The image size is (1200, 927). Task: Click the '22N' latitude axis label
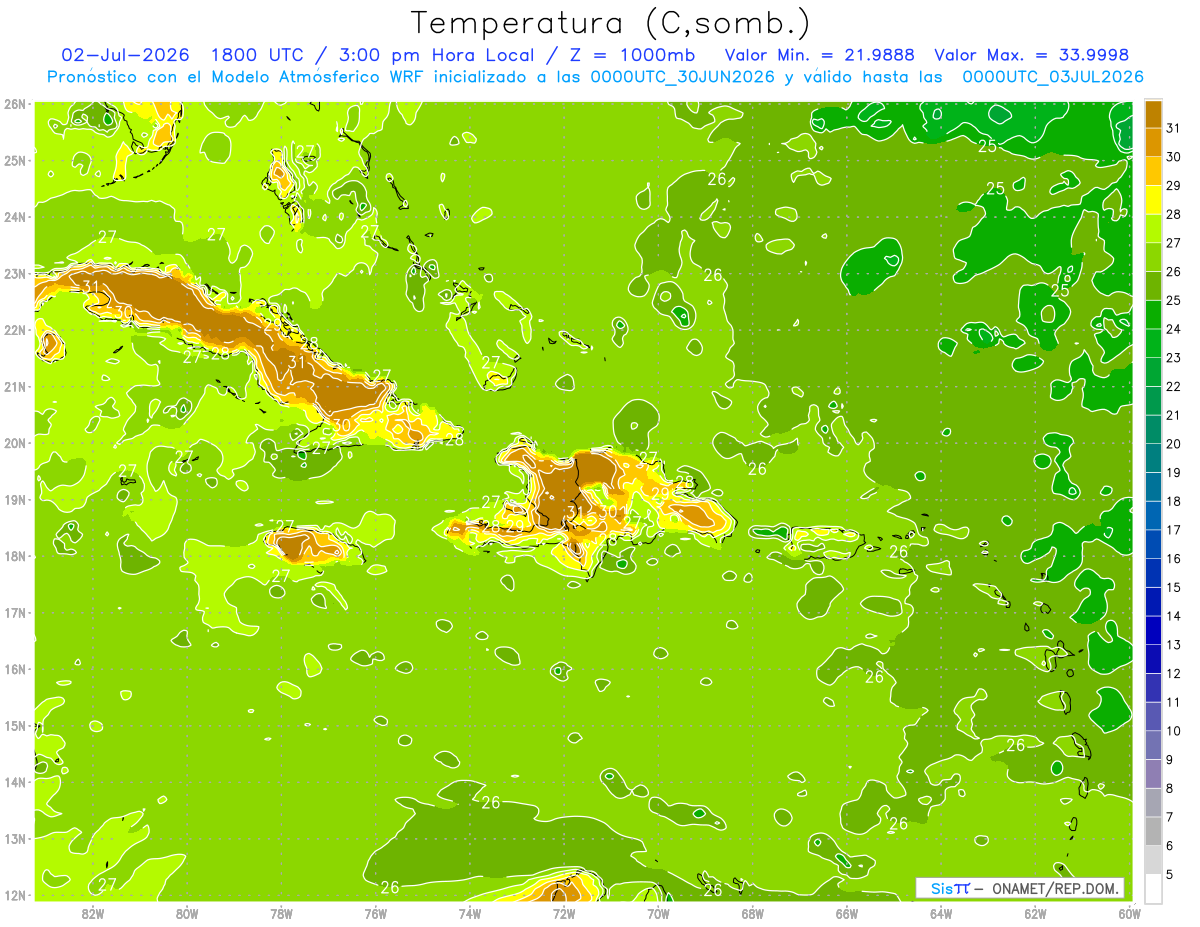click(15, 330)
